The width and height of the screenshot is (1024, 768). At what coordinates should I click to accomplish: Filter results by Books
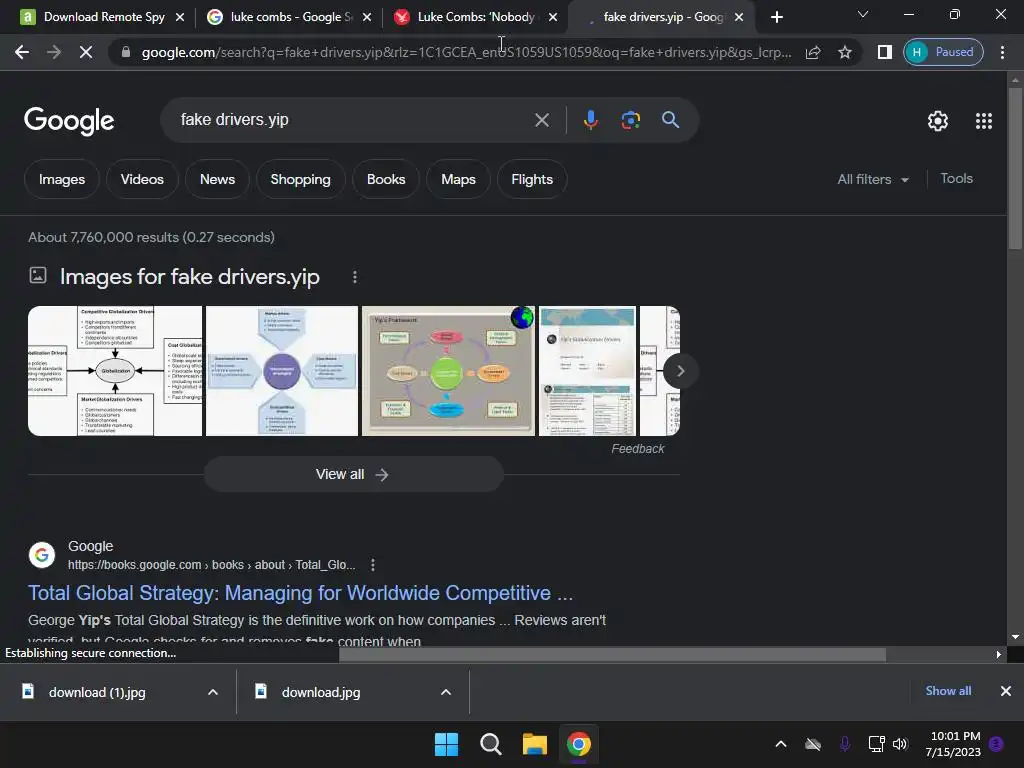pyautogui.click(x=386, y=179)
